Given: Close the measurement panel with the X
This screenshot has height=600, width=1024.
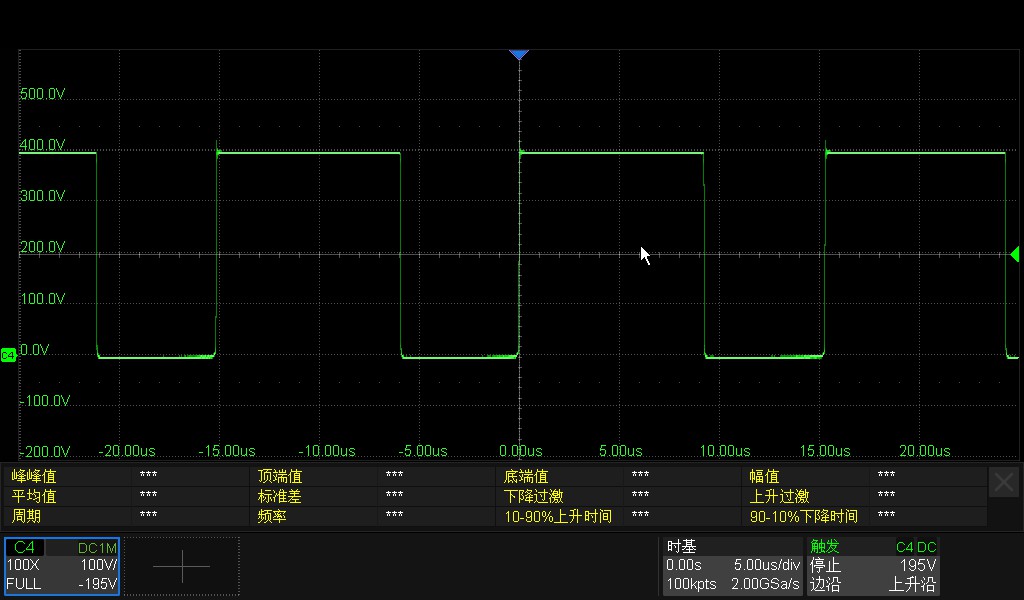Looking at the screenshot, I should (1003, 481).
